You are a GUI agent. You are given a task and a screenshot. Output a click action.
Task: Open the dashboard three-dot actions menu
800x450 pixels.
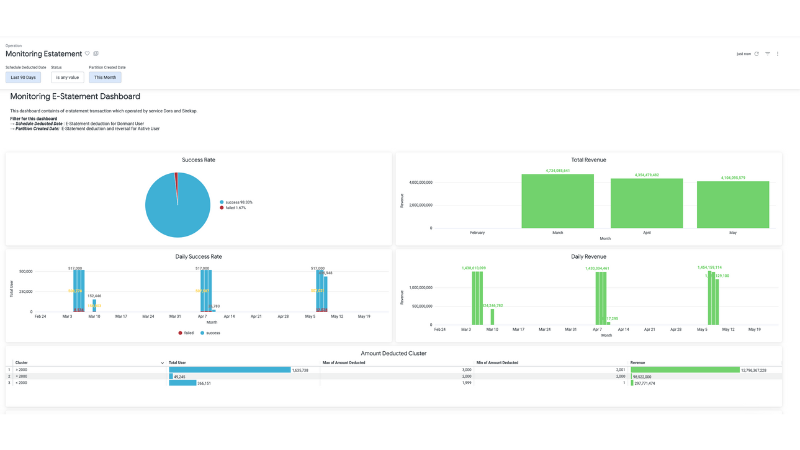pyautogui.click(x=778, y=54)
